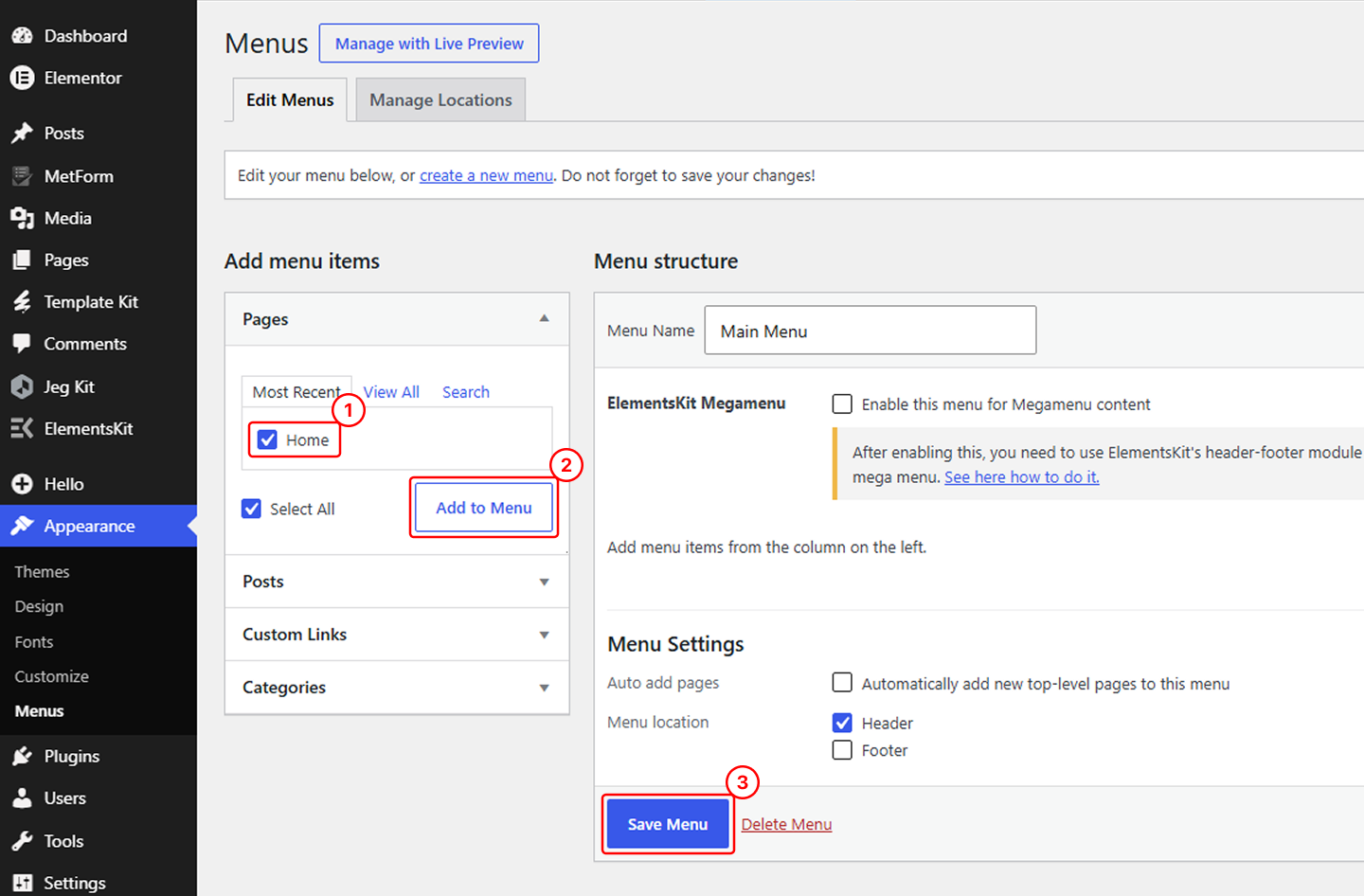
Task: Uncheck the Home page checkbox
Action: 268,439
